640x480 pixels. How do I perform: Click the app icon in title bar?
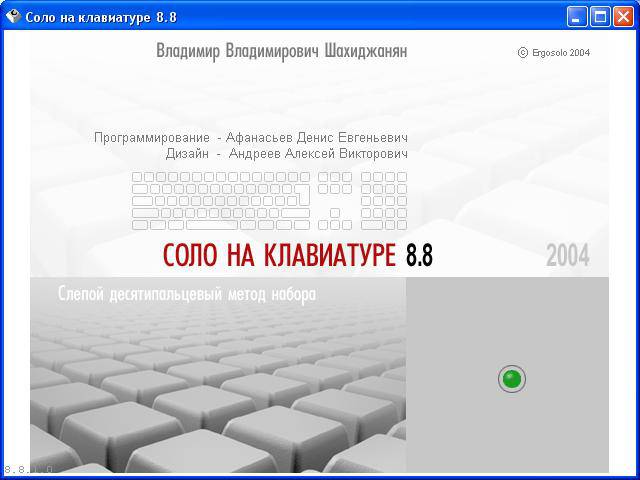pos(13,17)
